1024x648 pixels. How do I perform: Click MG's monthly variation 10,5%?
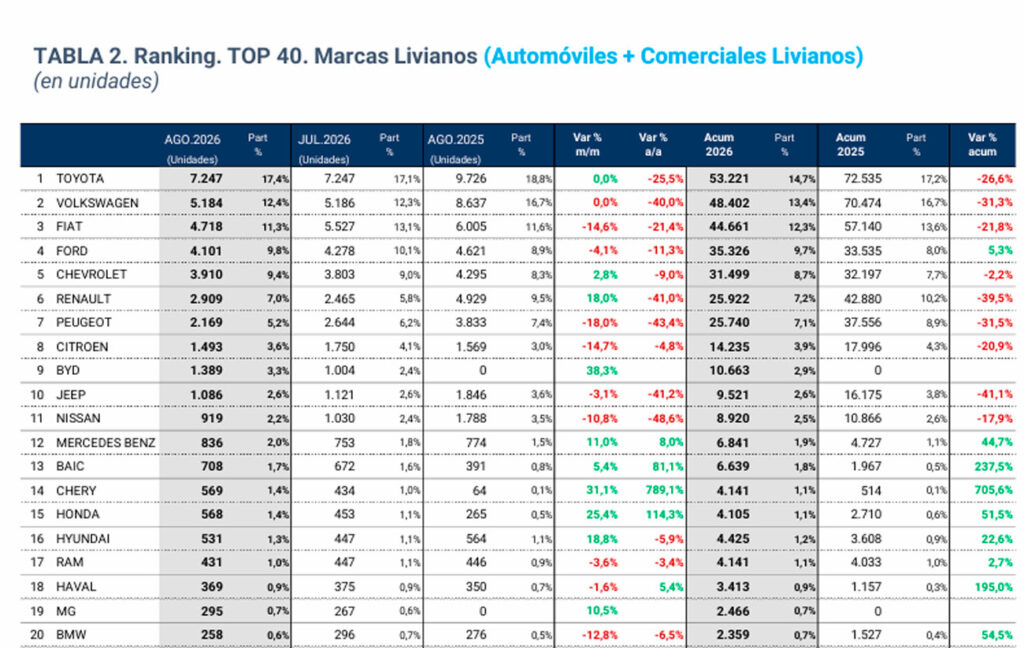pos(601,611)
